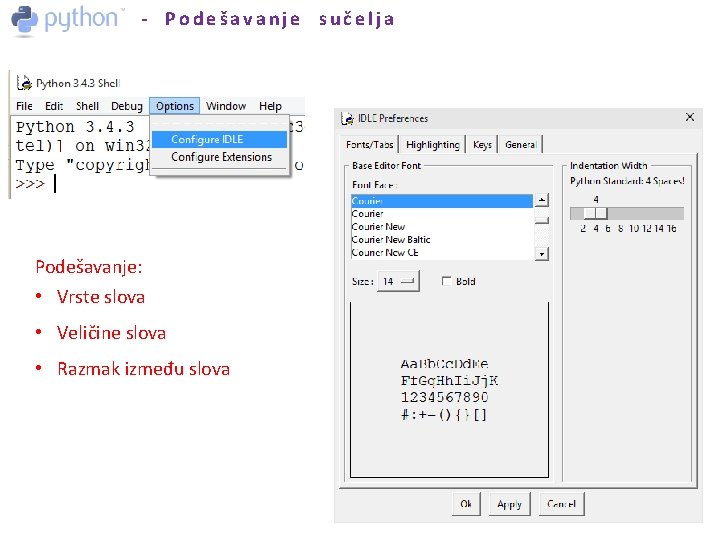Click the font list scrollbar thumb
720x540 pixels.
pos(542,220)
